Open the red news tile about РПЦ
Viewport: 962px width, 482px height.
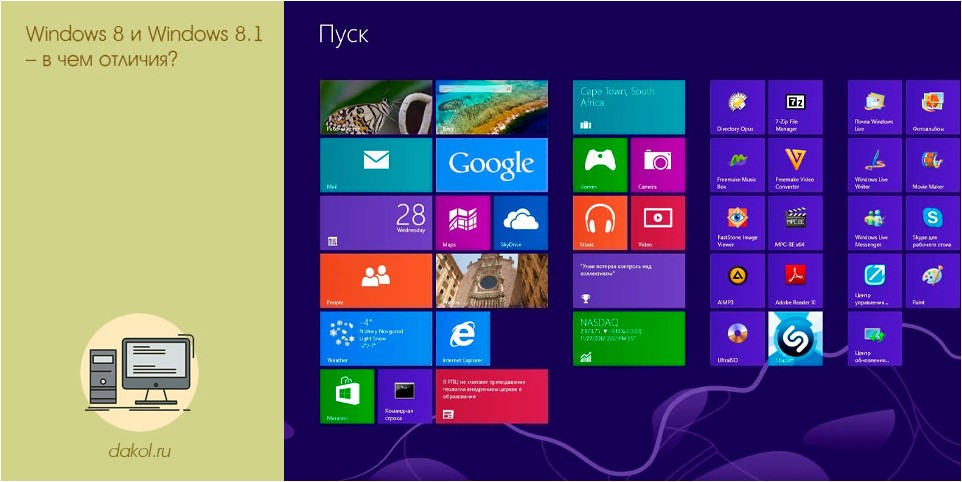491,396
